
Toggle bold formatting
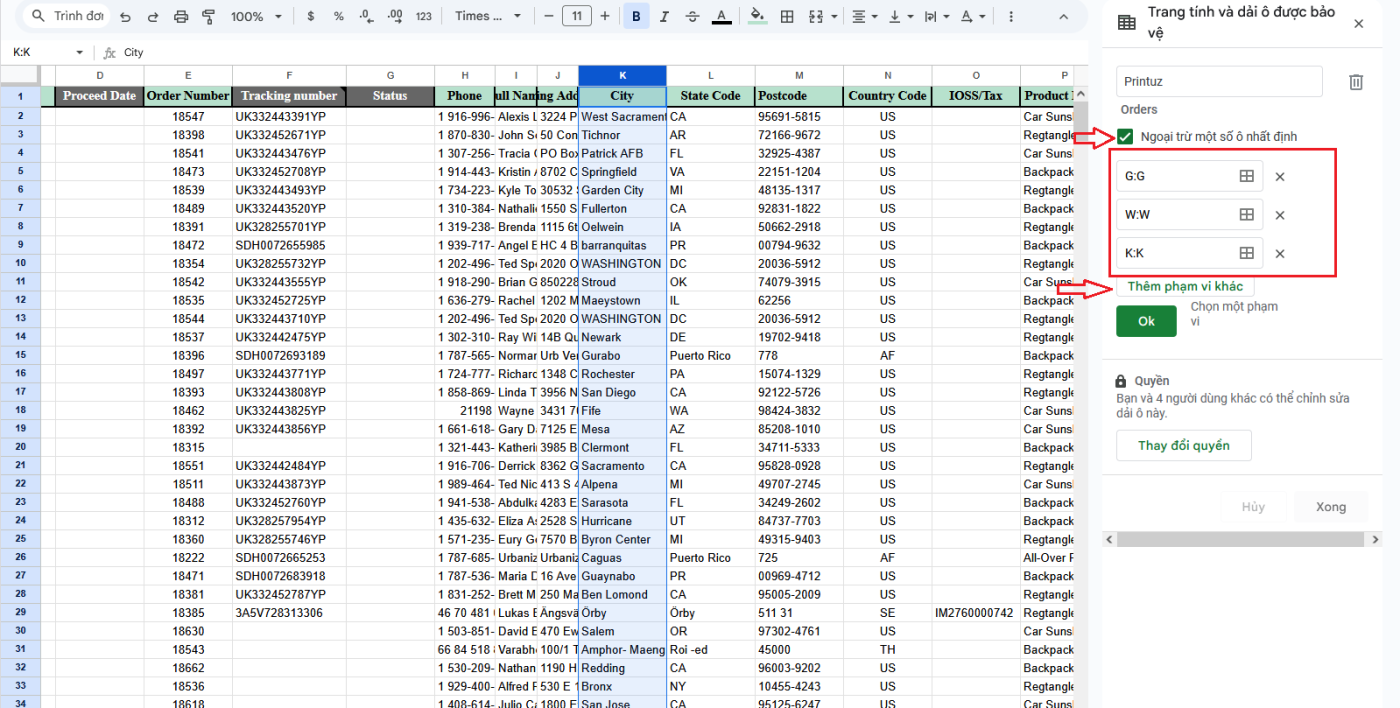[x=636, y=17]
